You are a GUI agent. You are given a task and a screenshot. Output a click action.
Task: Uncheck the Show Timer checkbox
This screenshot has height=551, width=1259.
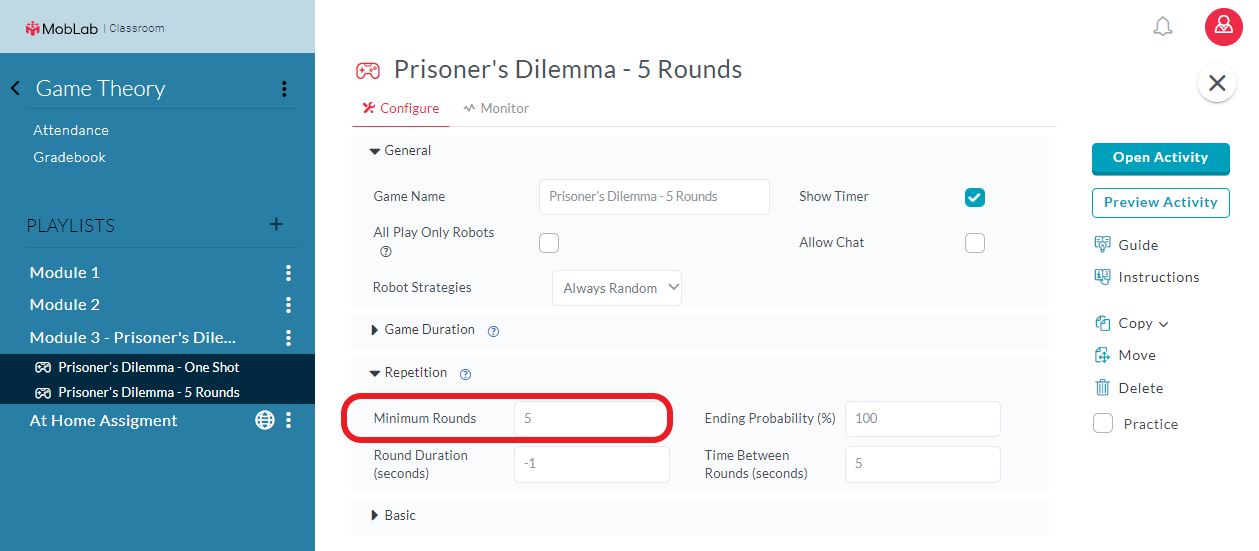[975, 197]
